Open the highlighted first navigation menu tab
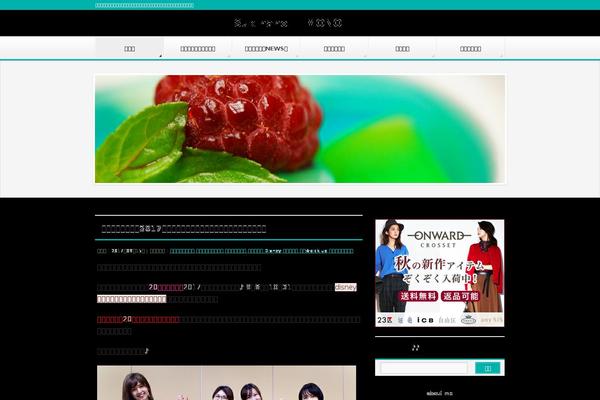 tap(129, 48)
